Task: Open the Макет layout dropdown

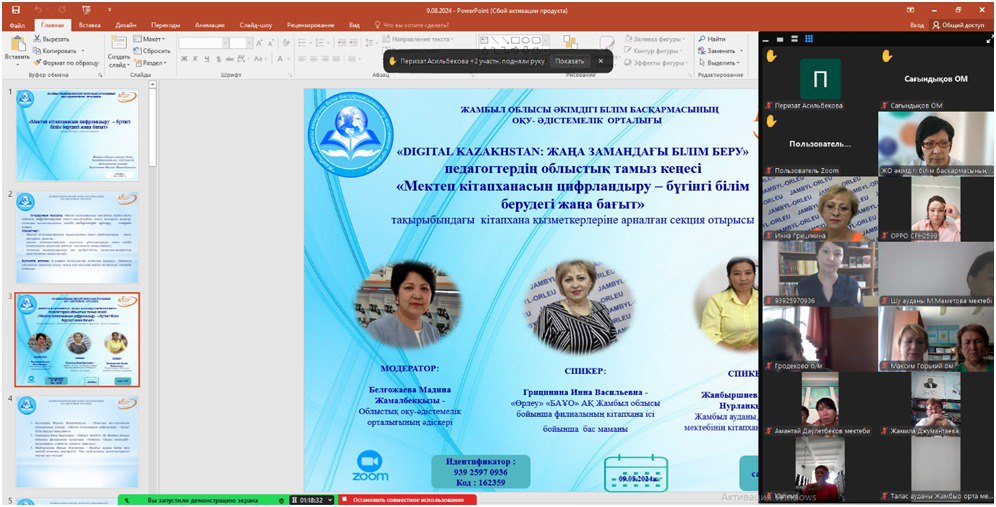Action: pyautogui.click(x=150, y=39)
